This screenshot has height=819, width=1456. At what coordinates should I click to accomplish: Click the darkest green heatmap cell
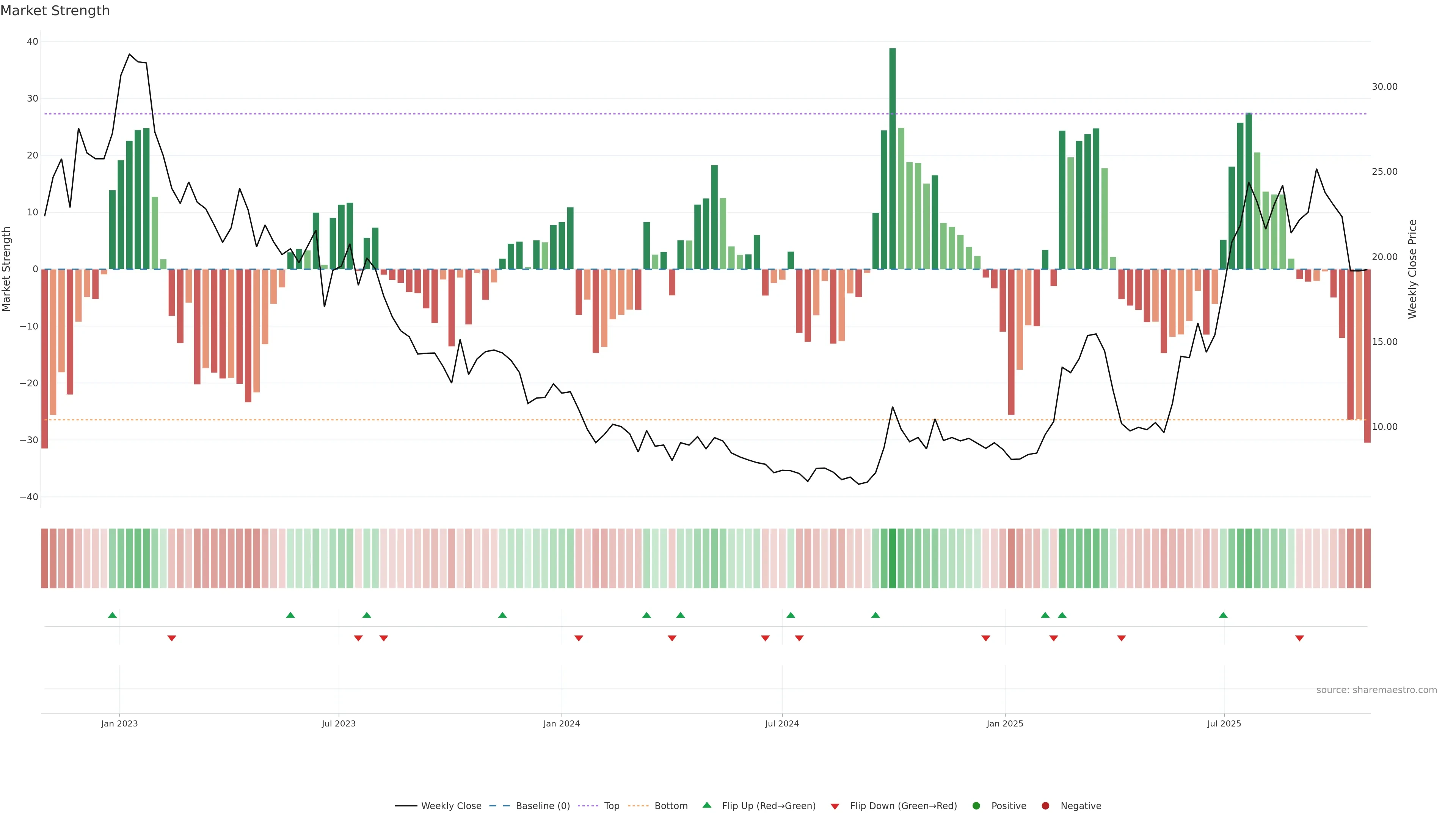[893, 559]
